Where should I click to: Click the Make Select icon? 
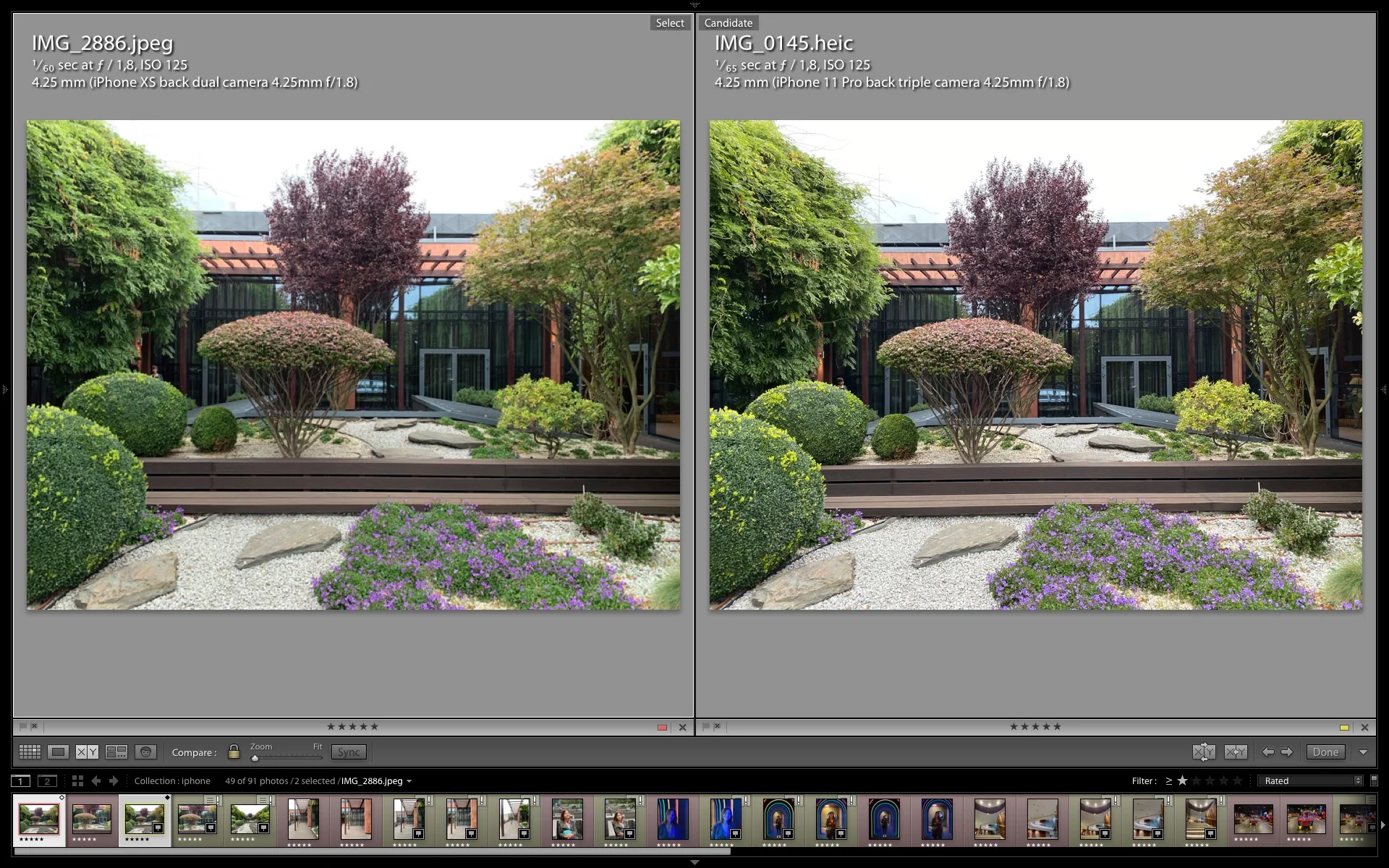[1236, 752]
